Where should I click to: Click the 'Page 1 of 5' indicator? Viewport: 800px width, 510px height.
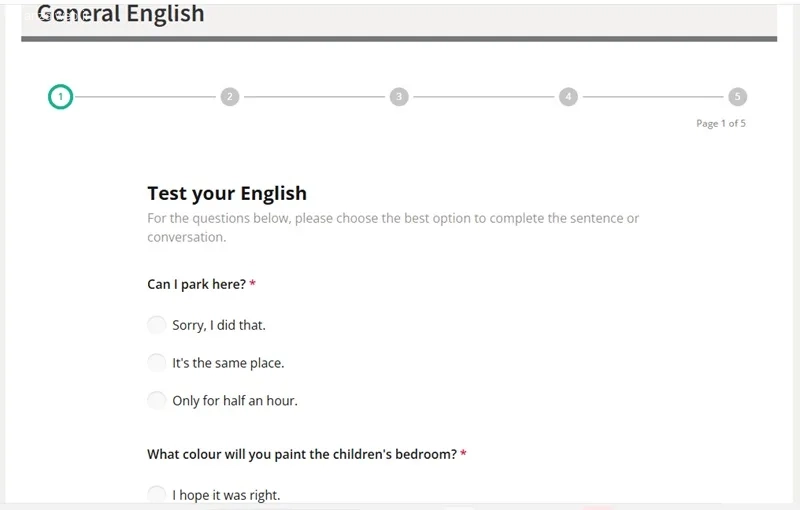(720, 123)
